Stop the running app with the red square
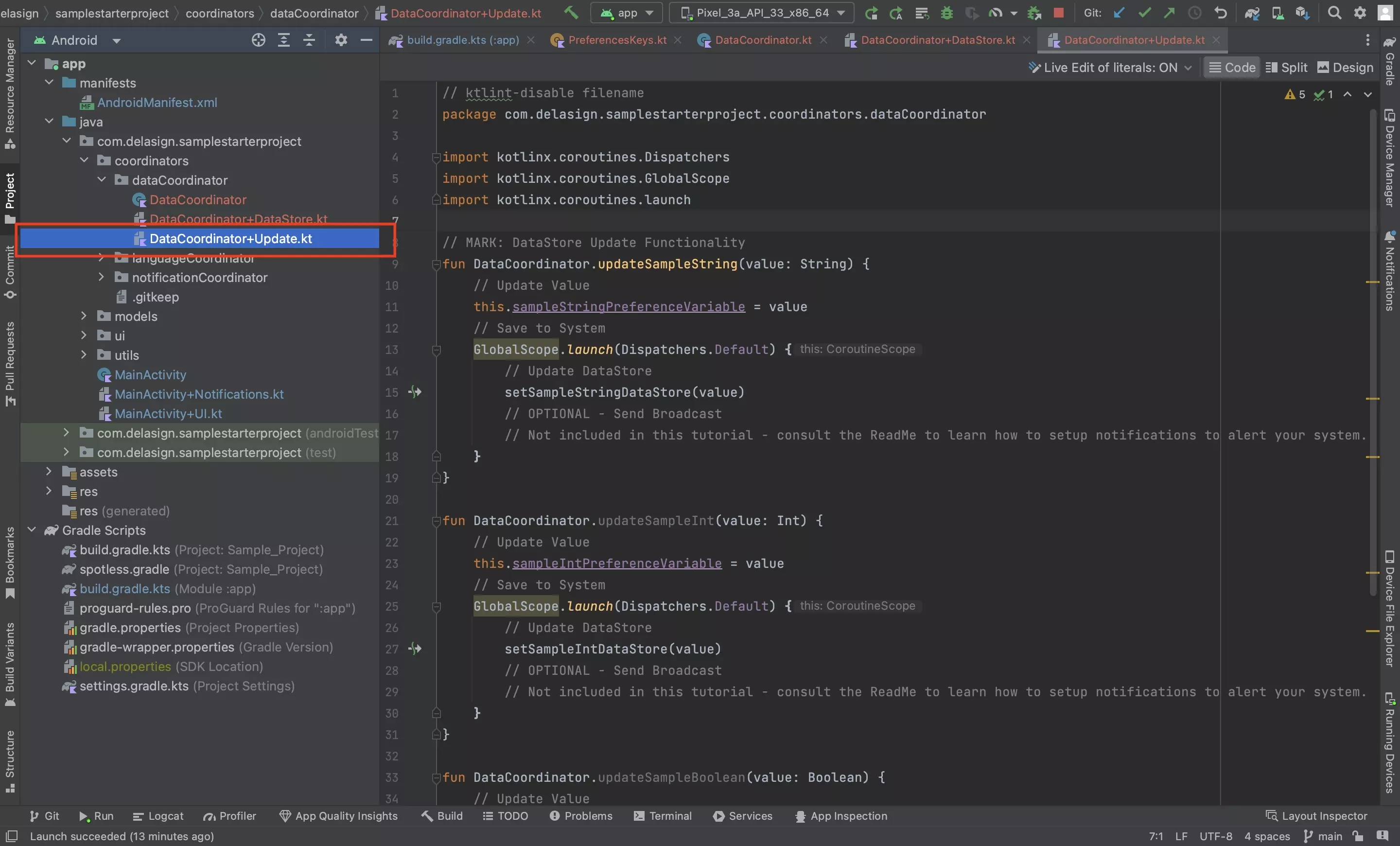1400x846 pixels. [1058, 13]
